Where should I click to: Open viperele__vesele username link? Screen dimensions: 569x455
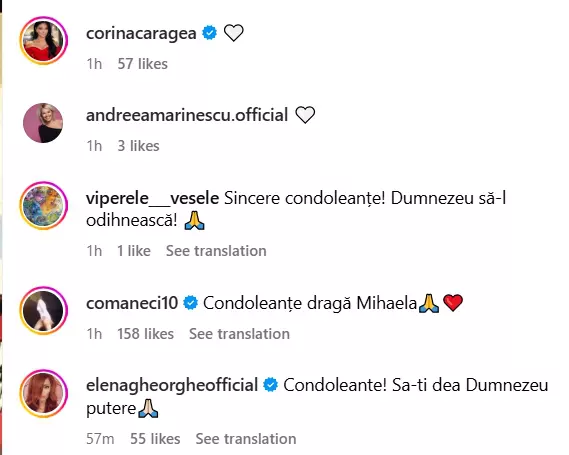[152, 198]
